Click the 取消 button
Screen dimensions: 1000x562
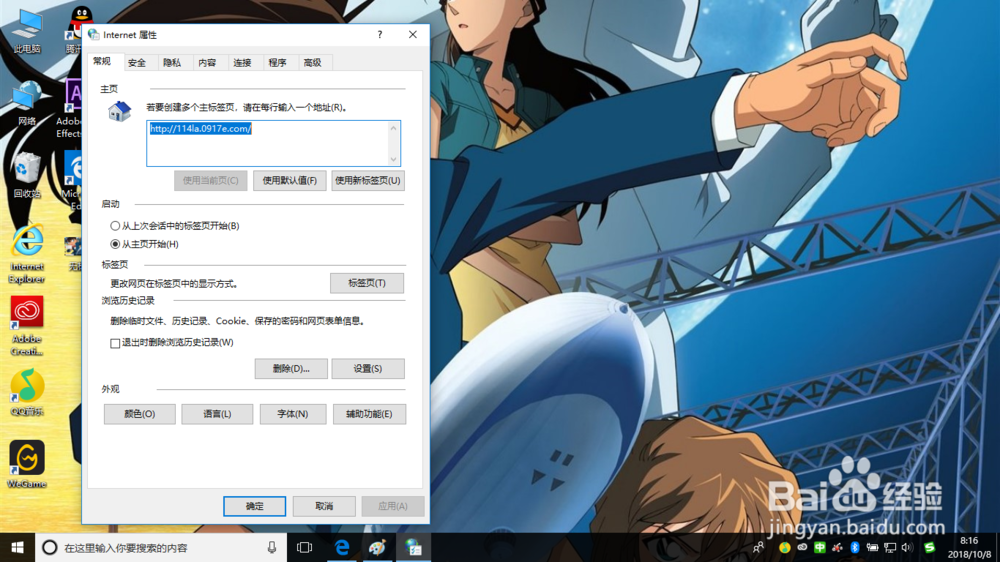click(x=324, y=506)
